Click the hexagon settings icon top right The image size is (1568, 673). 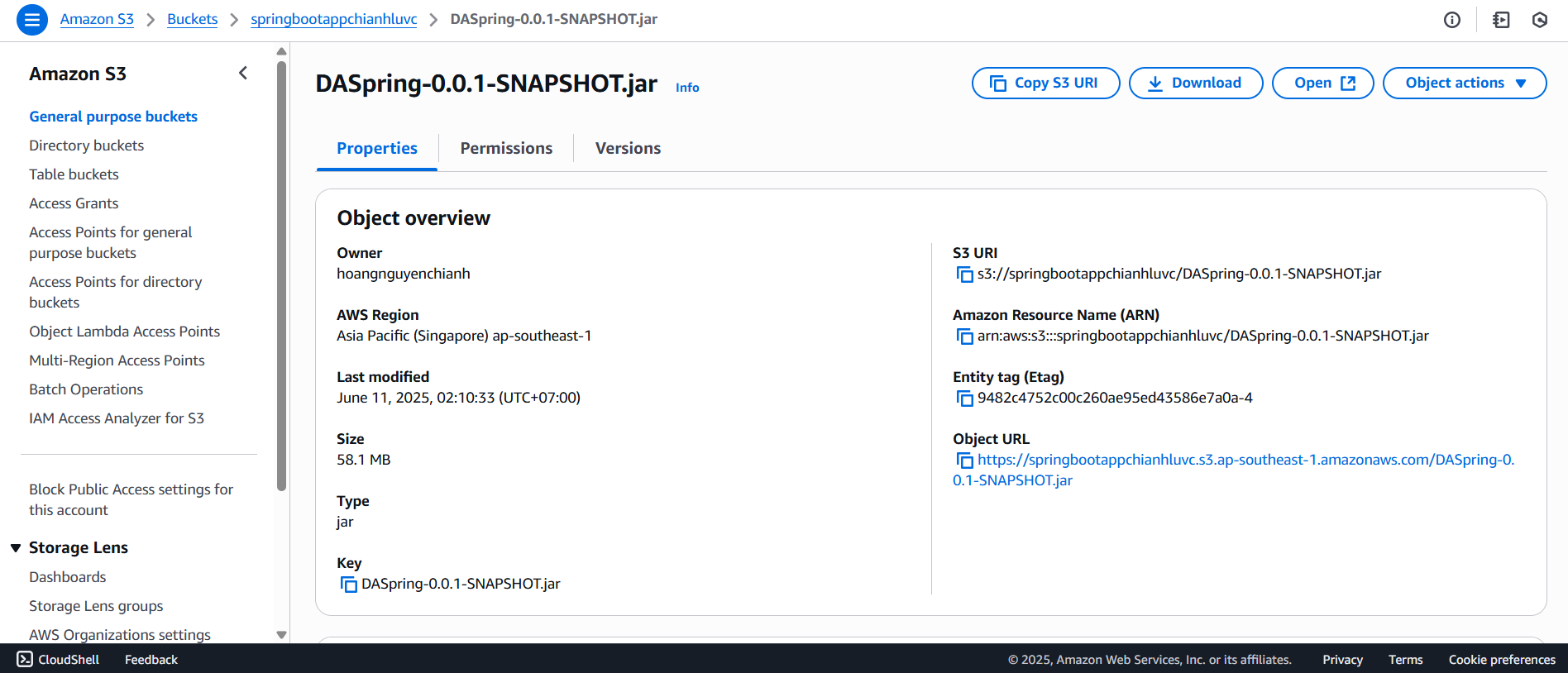(x=1540, y=20)
